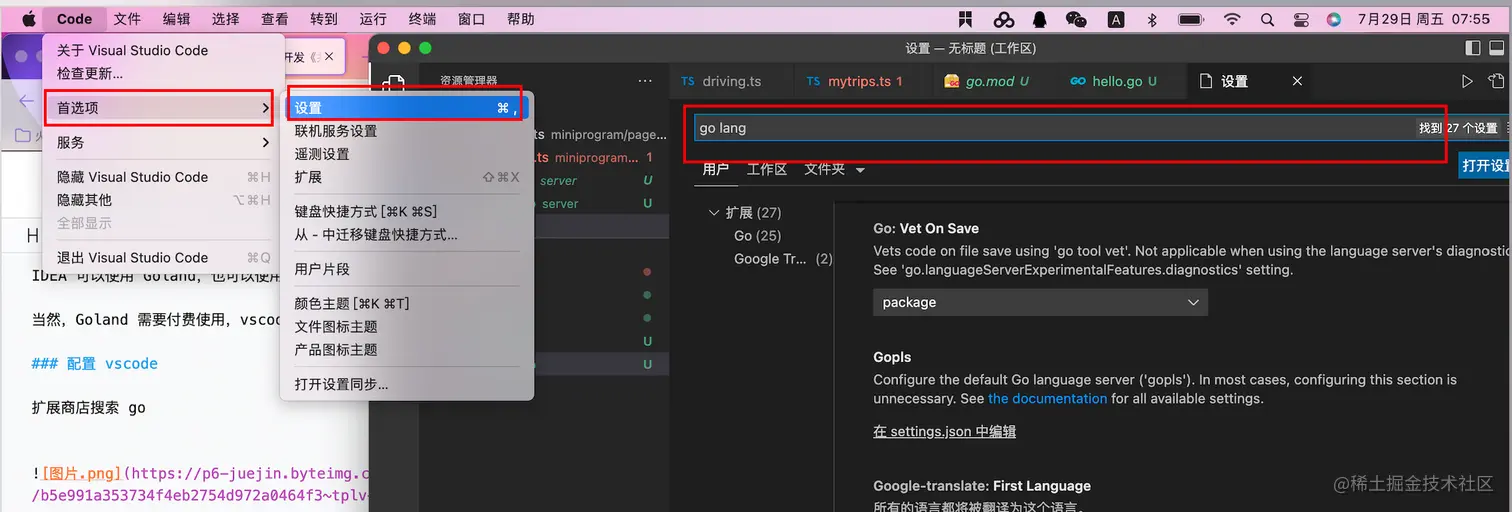Click the Siri icon

click(1333, 19)
